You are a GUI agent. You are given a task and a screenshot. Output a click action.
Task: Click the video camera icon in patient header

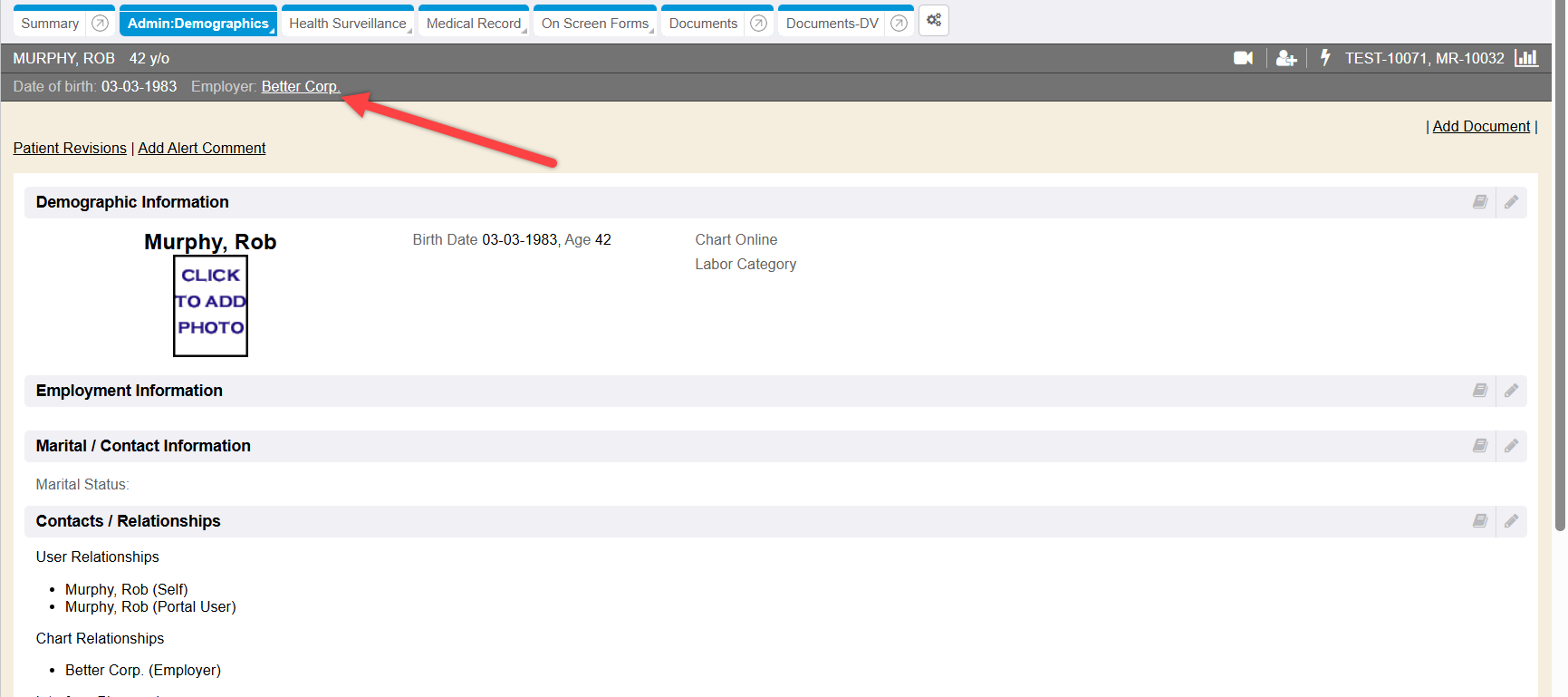click(x=1243, y=58)
